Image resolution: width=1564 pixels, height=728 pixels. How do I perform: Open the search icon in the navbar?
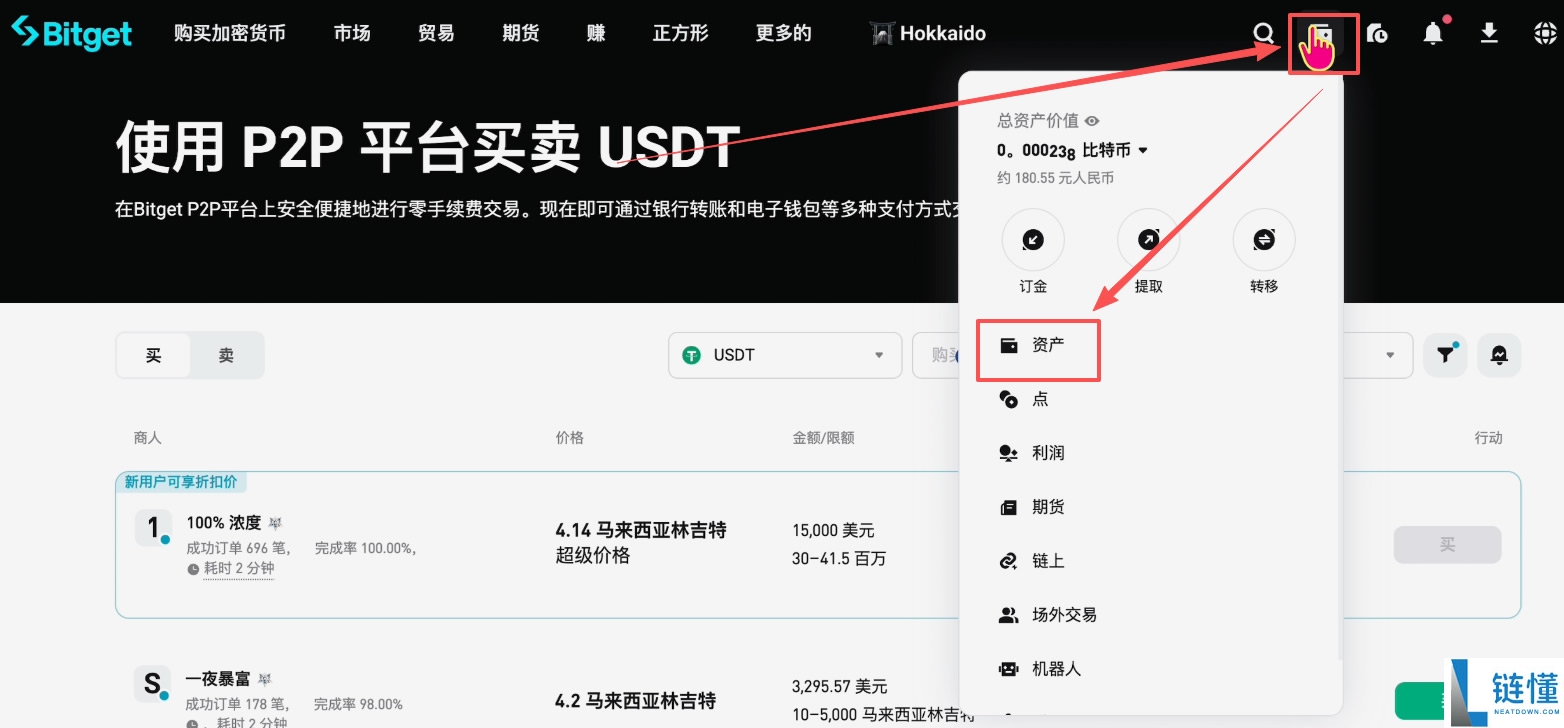pos(1264,33)
